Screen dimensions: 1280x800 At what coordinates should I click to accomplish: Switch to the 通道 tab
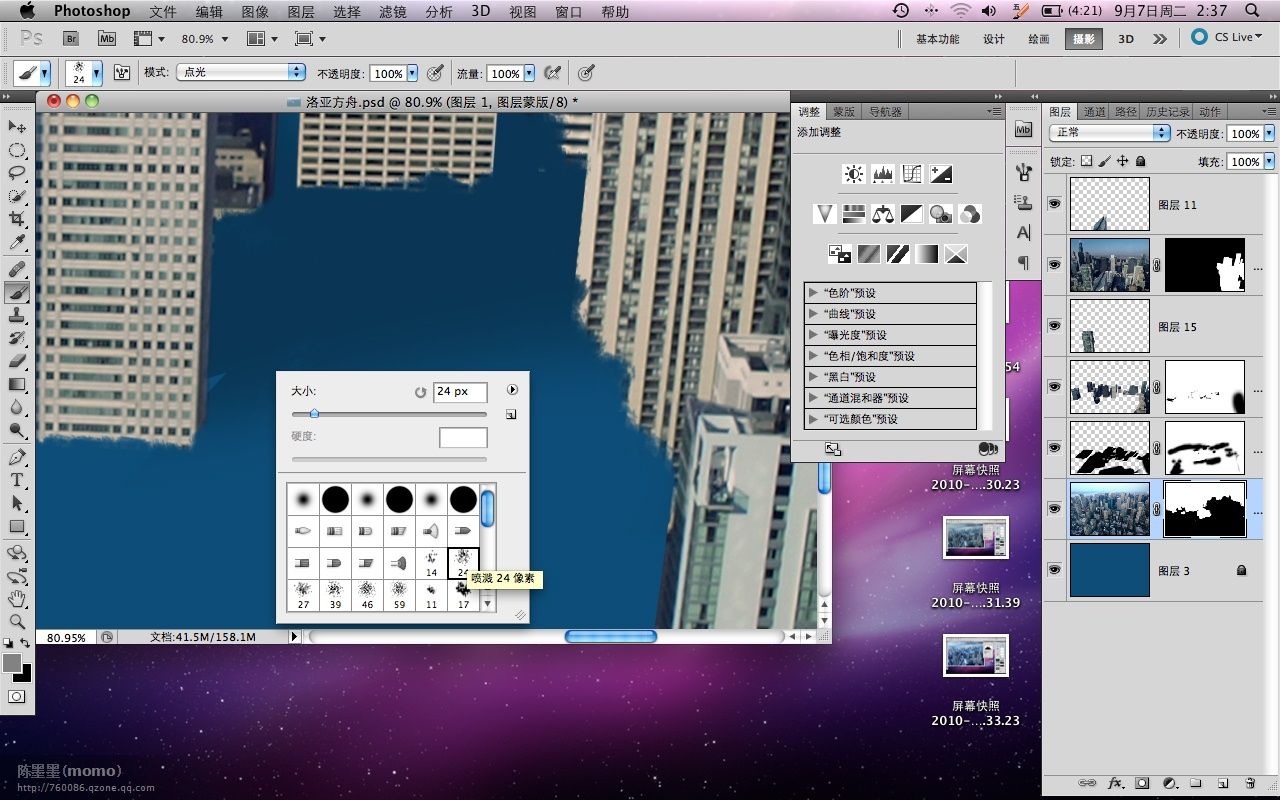1095,112
